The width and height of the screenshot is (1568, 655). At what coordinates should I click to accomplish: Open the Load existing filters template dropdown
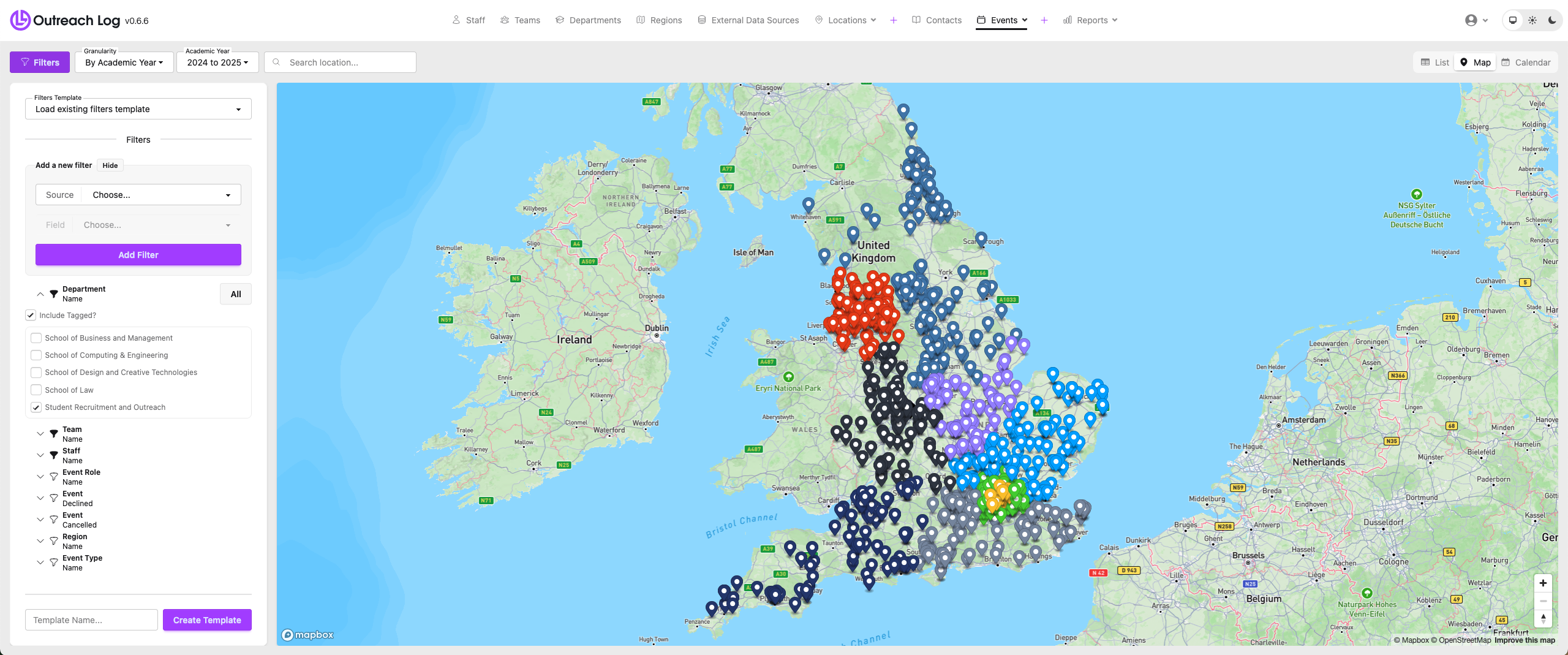click(x=138, y=109)
